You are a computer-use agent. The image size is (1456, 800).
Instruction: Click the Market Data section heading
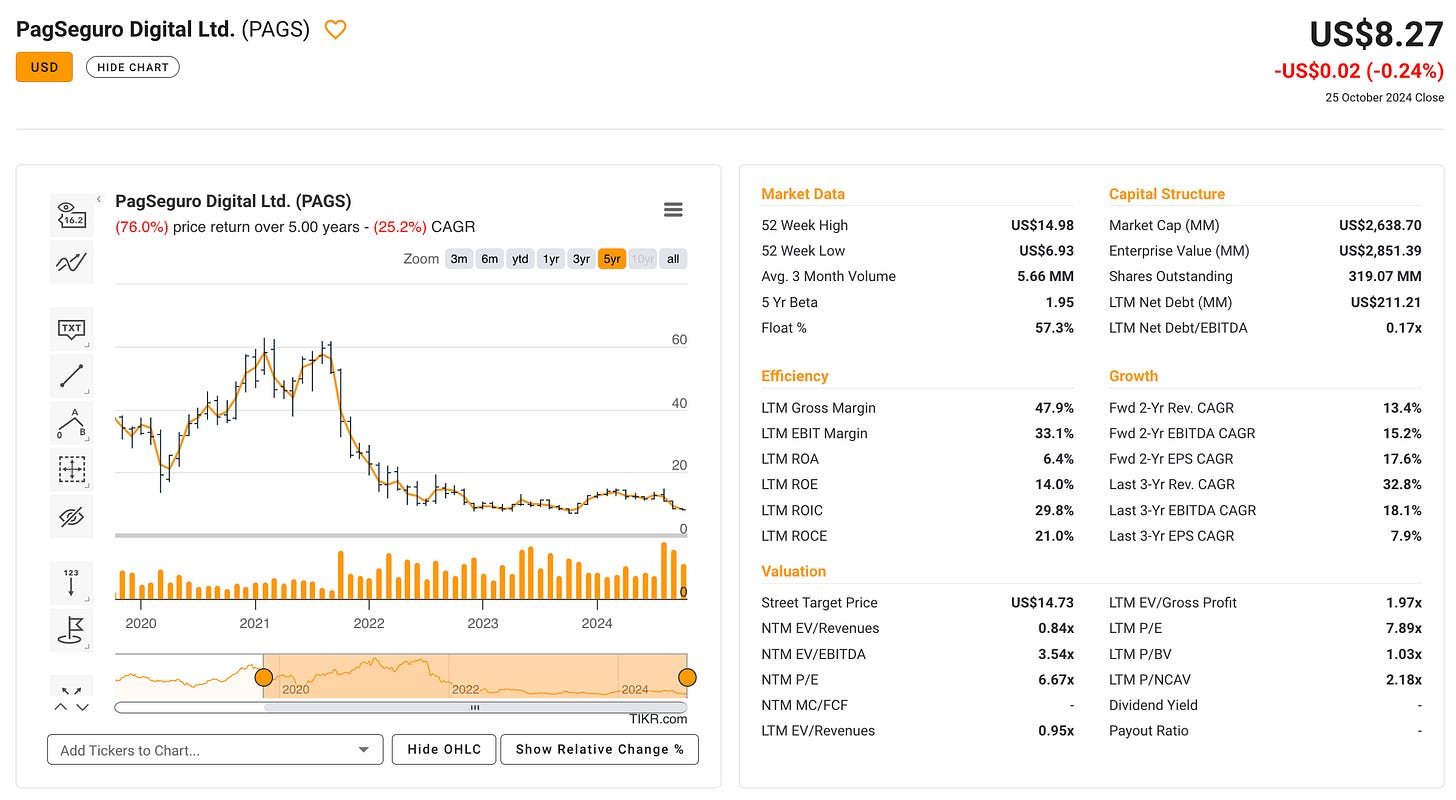click(x=803, y=194)
